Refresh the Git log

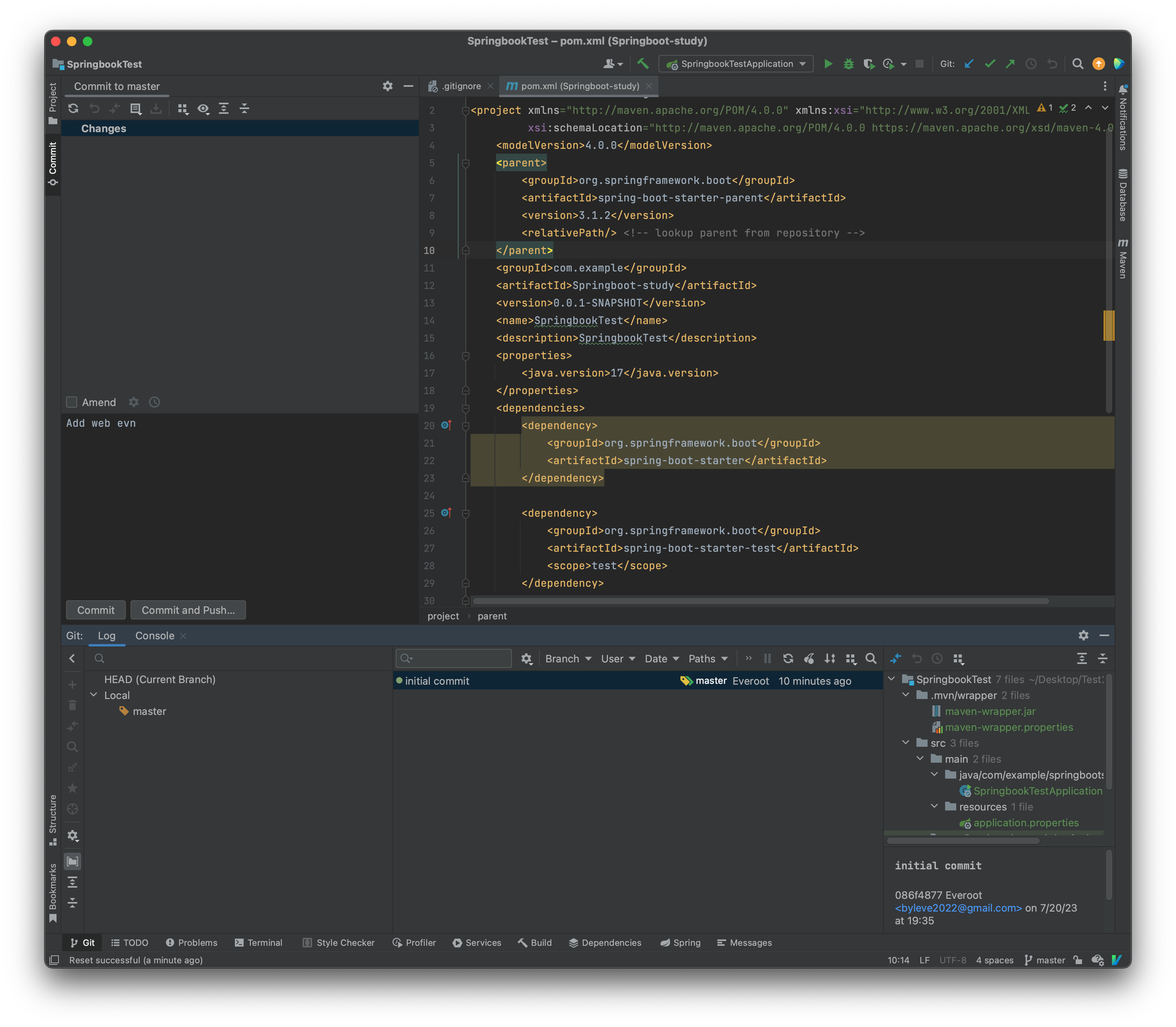[788, 658]
